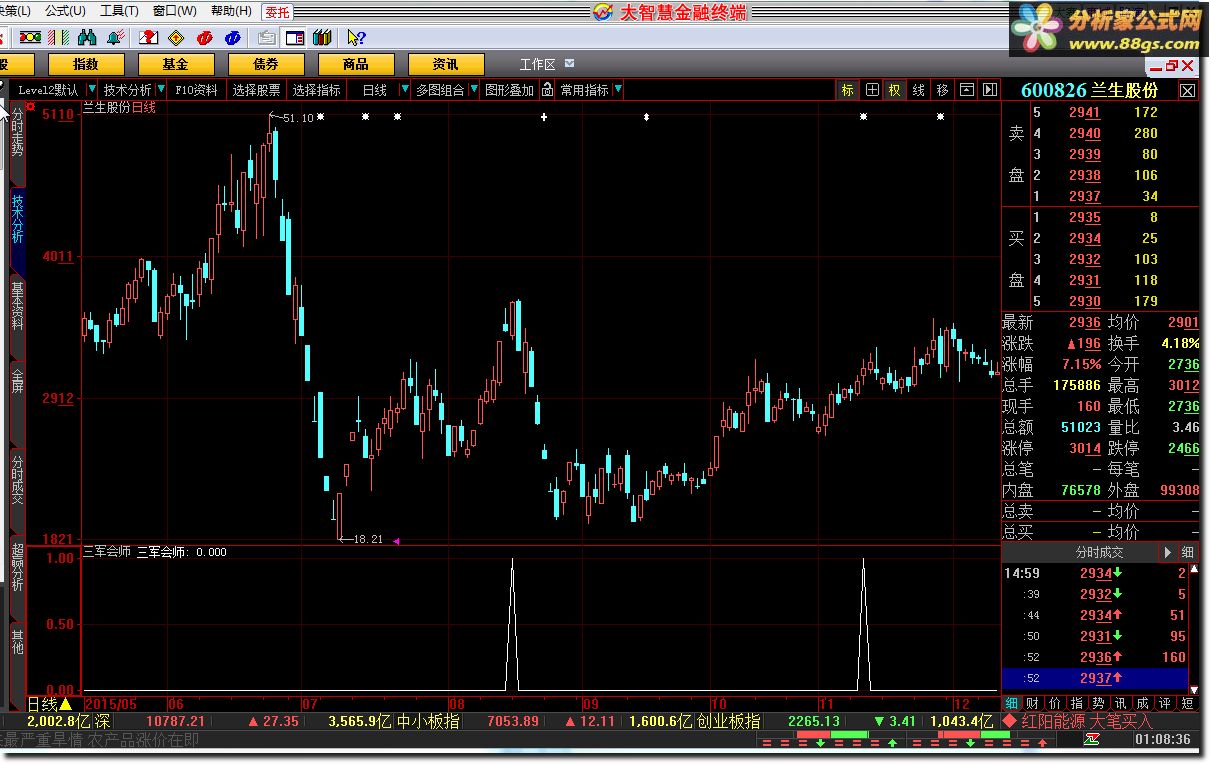The width and height of the screenshot is (1211, 764).
Task: Click the context help cursor icon
Action: (x=355, y=38)
